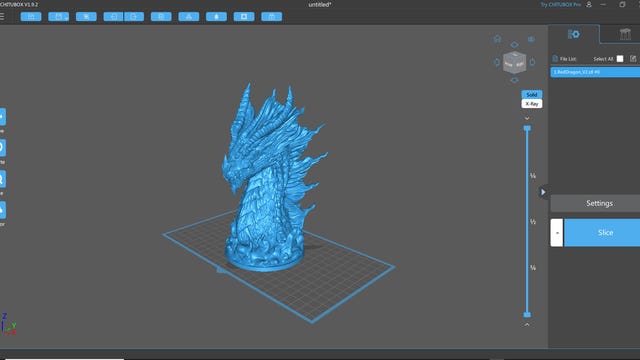
Task: Check the Select All checkbox
Action: click(620, 59)
